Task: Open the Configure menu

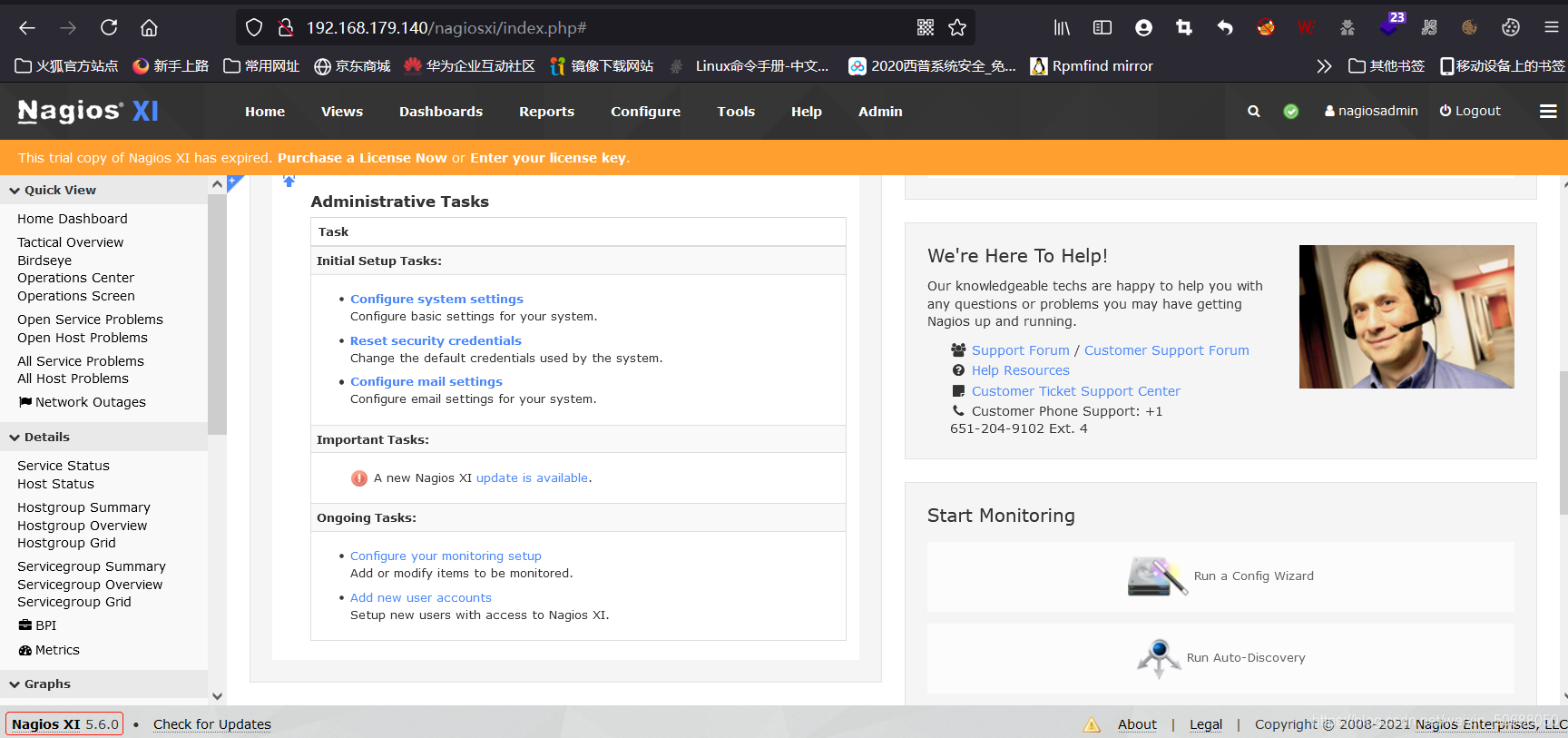Action: (x=645, y=112)
